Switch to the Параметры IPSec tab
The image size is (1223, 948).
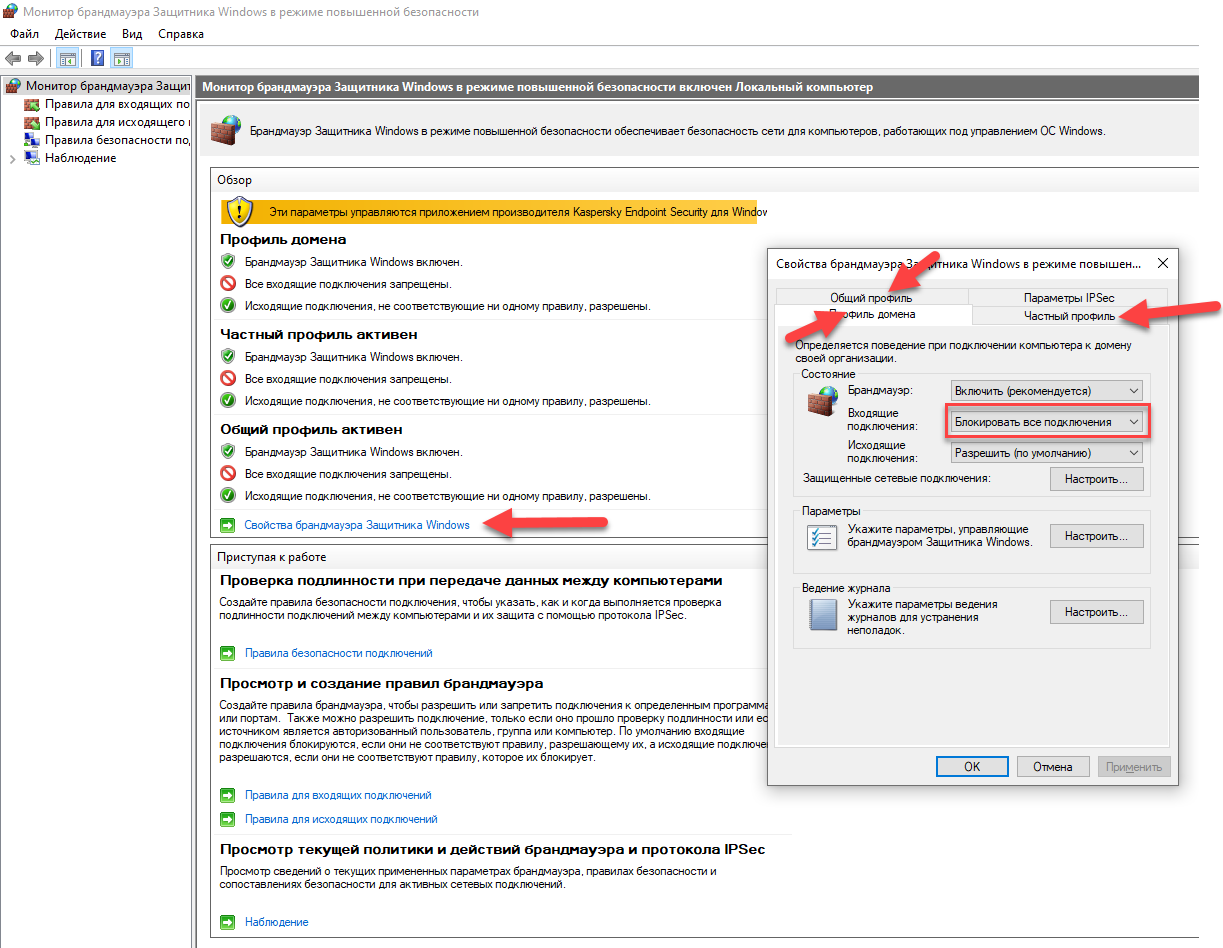(x=1069, y=298)
